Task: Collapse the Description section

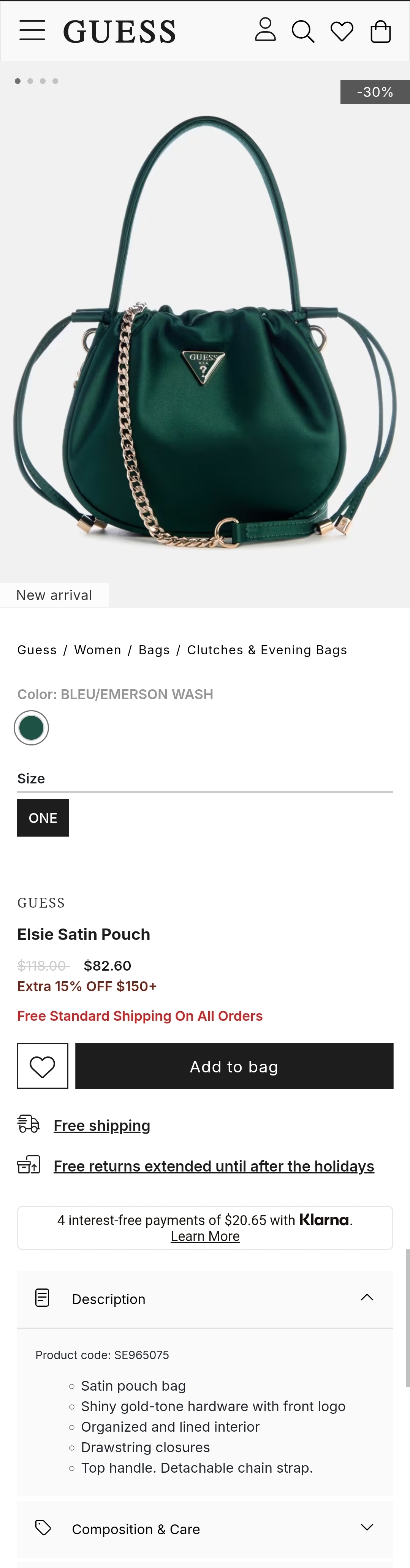Action: 367,1297
